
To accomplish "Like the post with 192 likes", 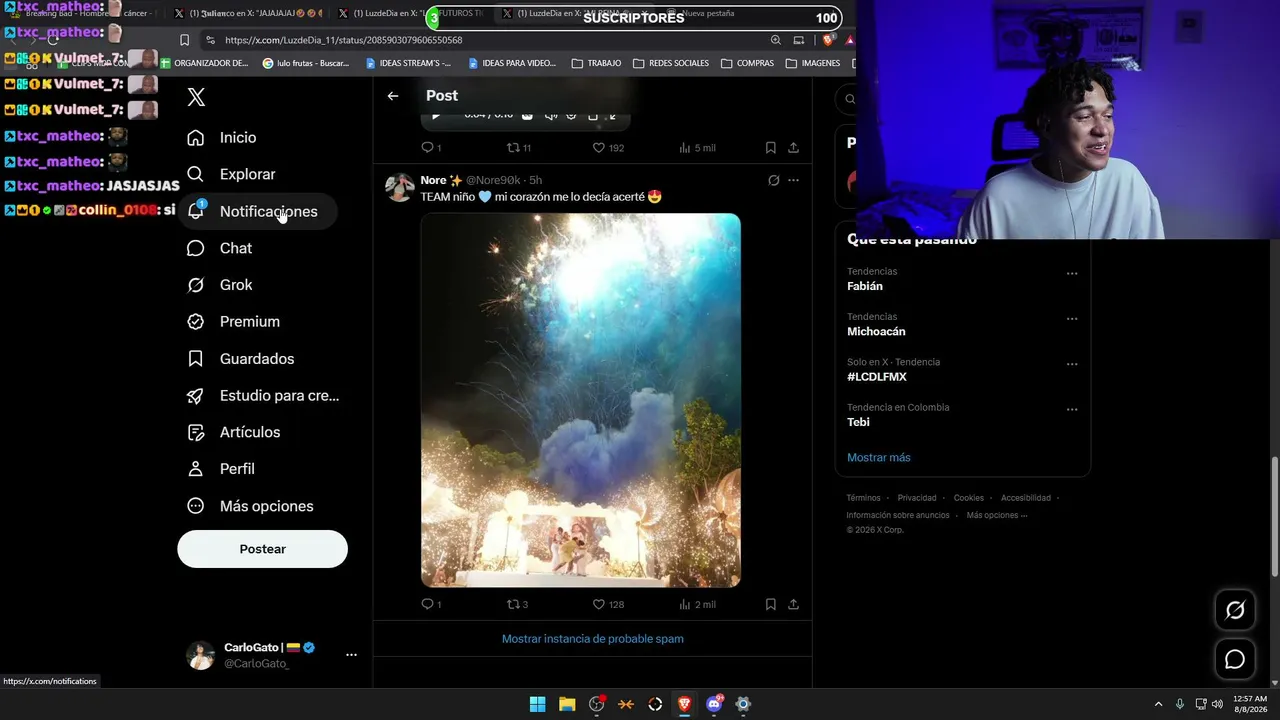I will (x=608, y=148).
